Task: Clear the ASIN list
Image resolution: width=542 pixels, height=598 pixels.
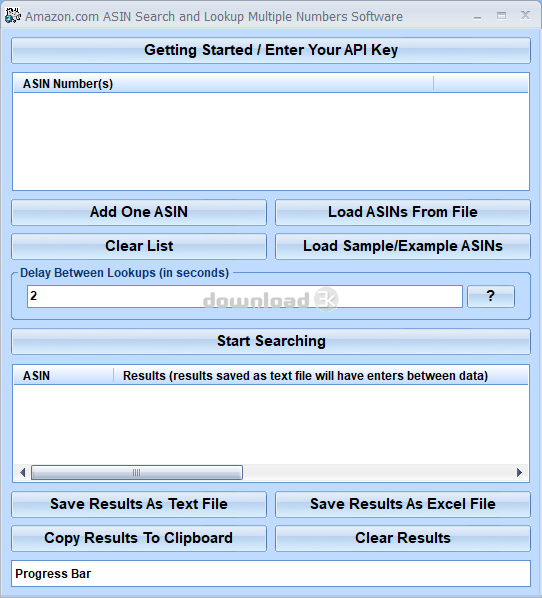Action: (x=139, y=246)
